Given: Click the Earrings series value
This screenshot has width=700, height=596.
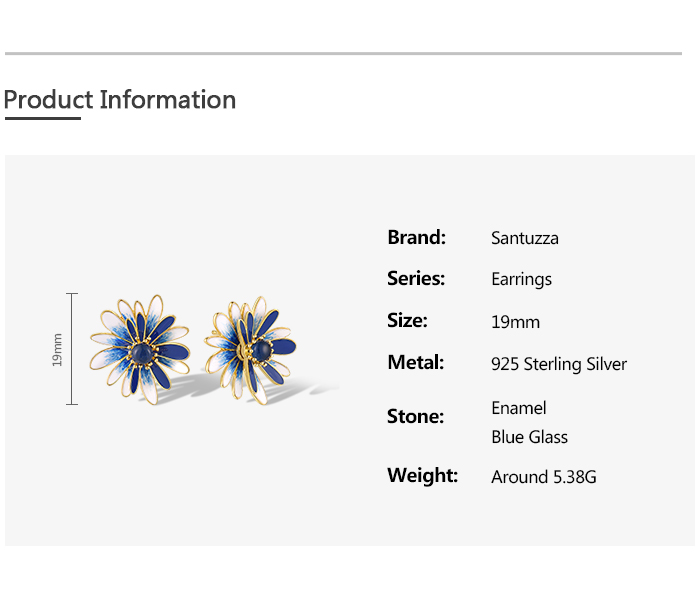Looking at the screenshot, I should [521, 280].
